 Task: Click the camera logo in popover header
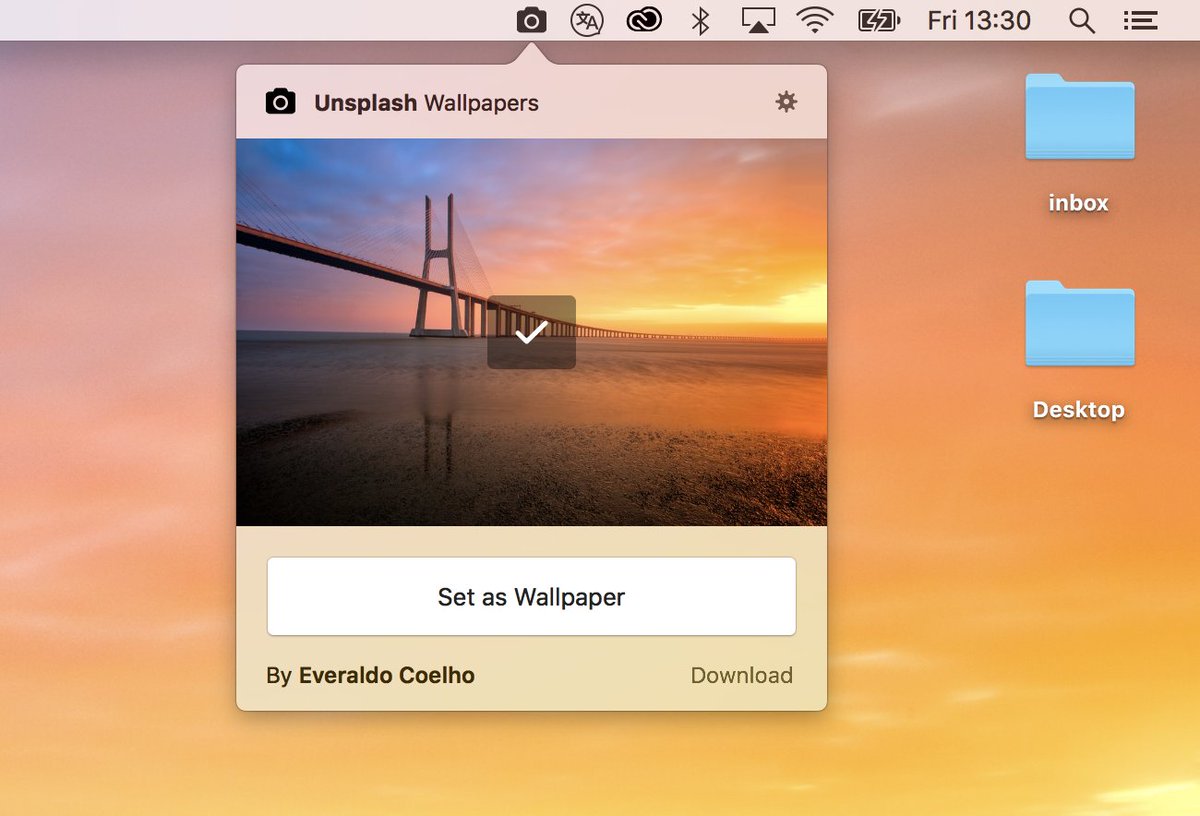pos(281,101)
